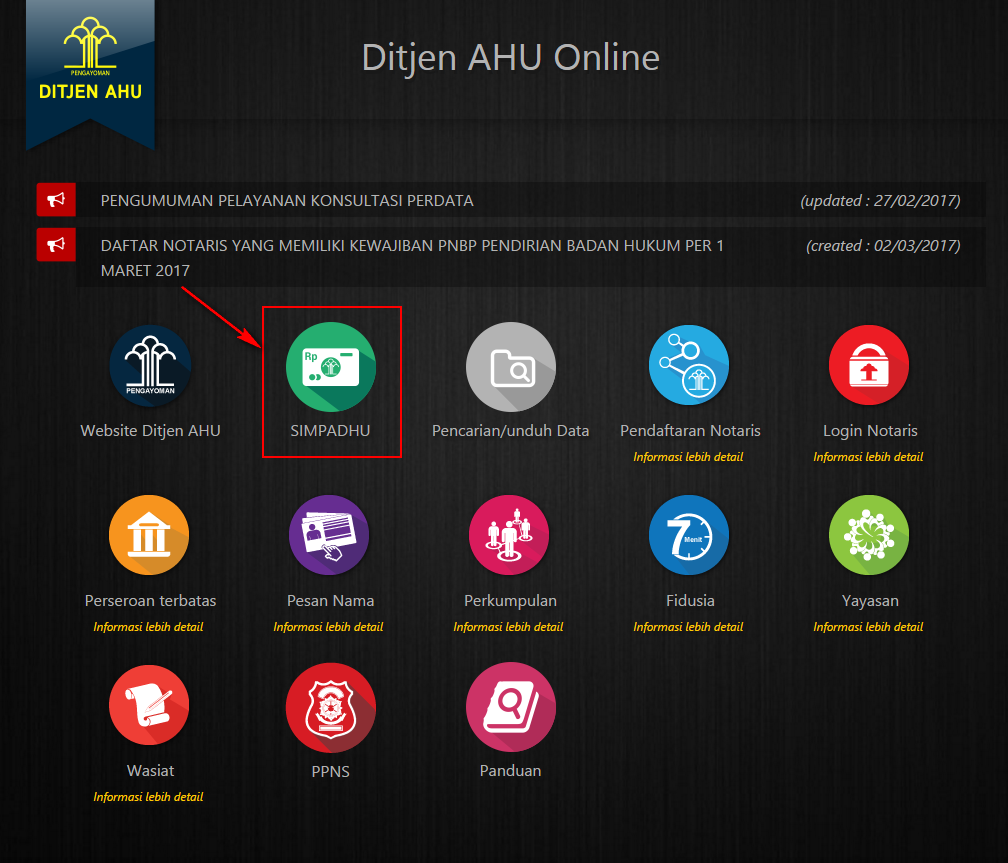Click the SIMPADHU text label

coord(330,431)
